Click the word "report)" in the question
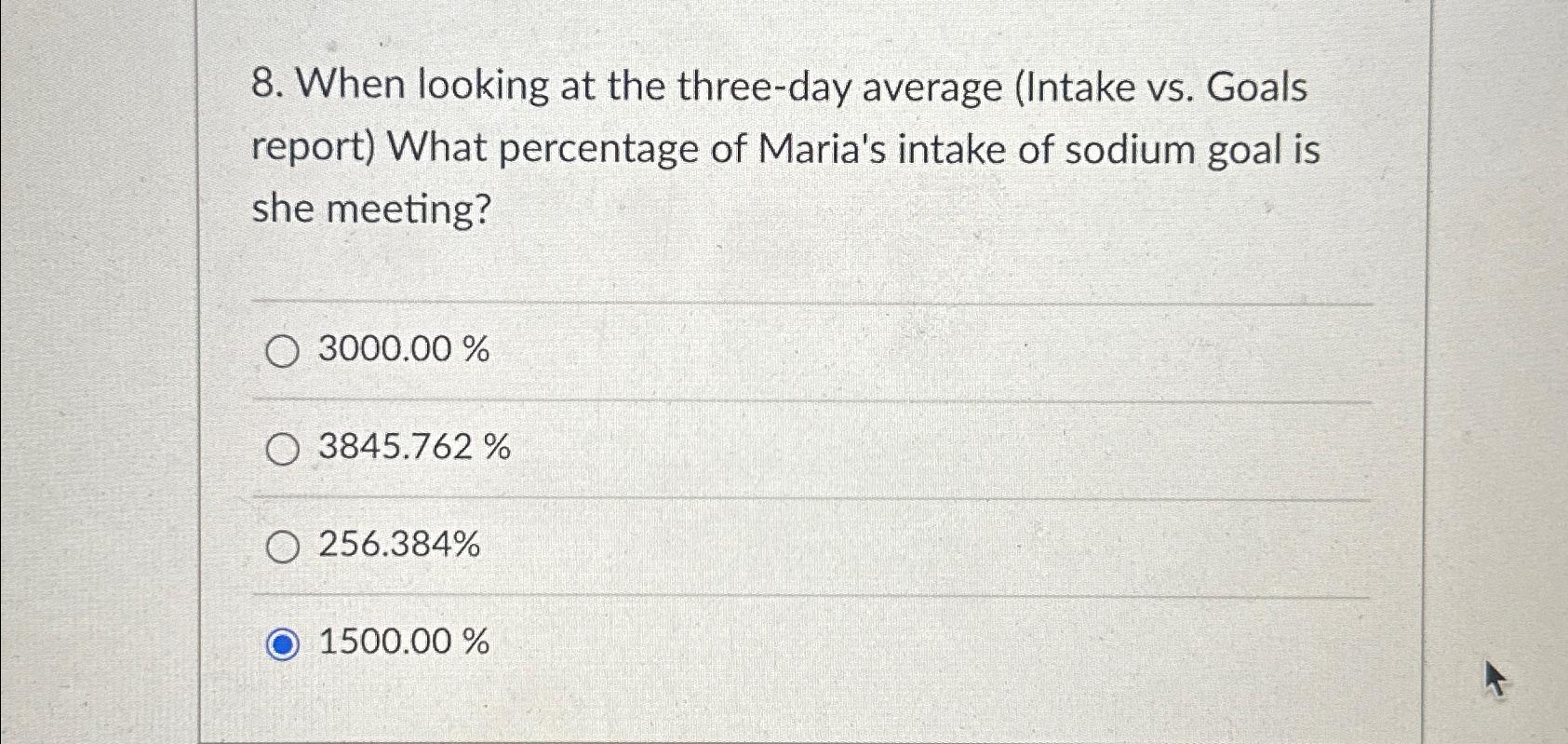Screen dimensions: 1568x744 (313, 151)
